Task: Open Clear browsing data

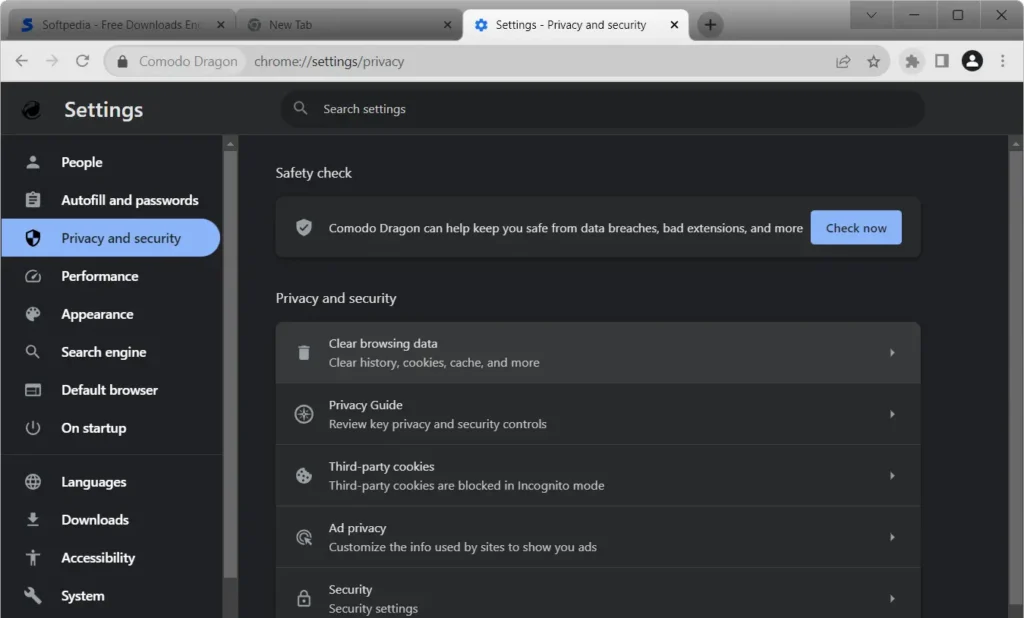Action: pyautogui.click(x=598, y=352)
